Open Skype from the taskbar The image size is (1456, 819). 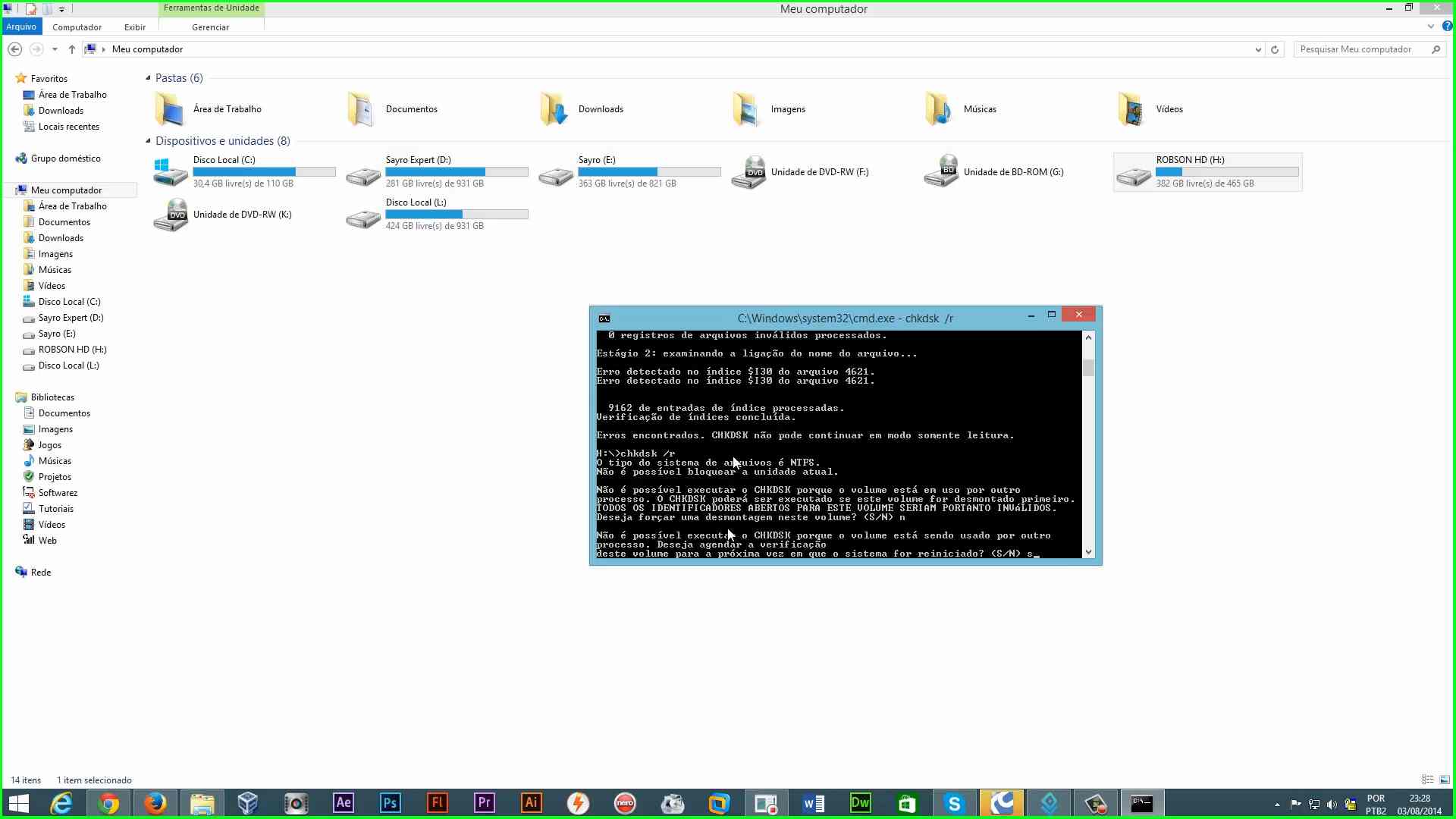click(955, 803)
